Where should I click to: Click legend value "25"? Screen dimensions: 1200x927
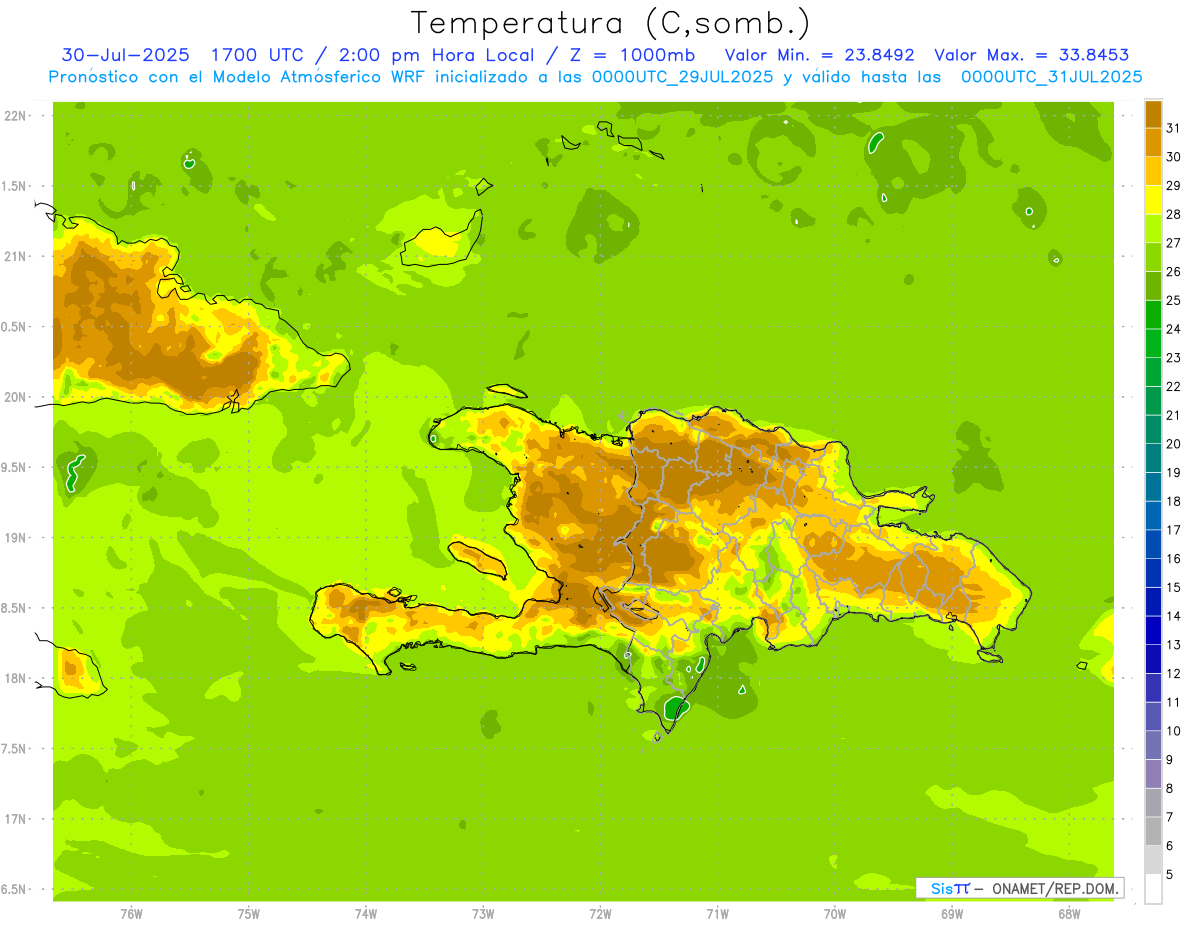[1174, 300]
